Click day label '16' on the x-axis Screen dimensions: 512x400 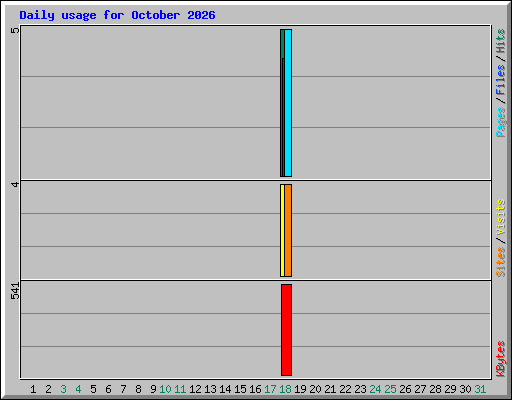pos(255,389)
